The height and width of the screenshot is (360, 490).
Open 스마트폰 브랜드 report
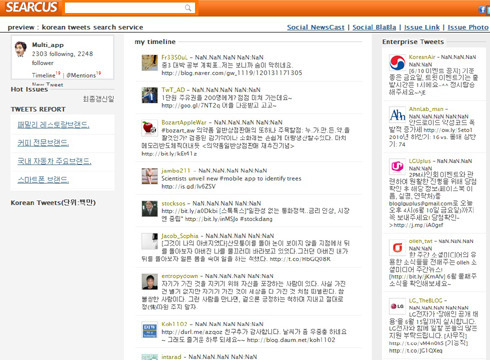(43, 180)
